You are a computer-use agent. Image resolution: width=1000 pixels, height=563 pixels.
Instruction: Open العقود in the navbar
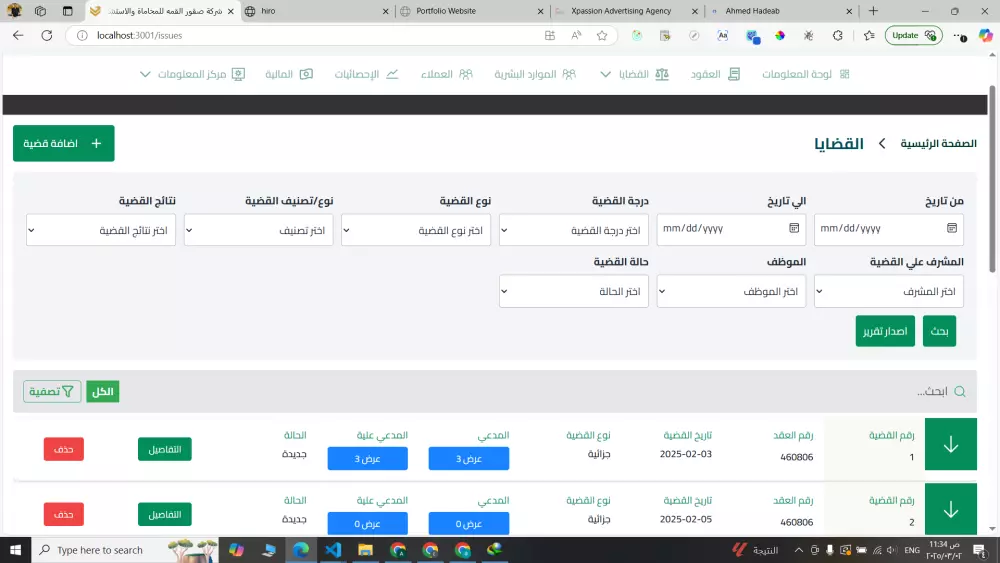(715, 75)
